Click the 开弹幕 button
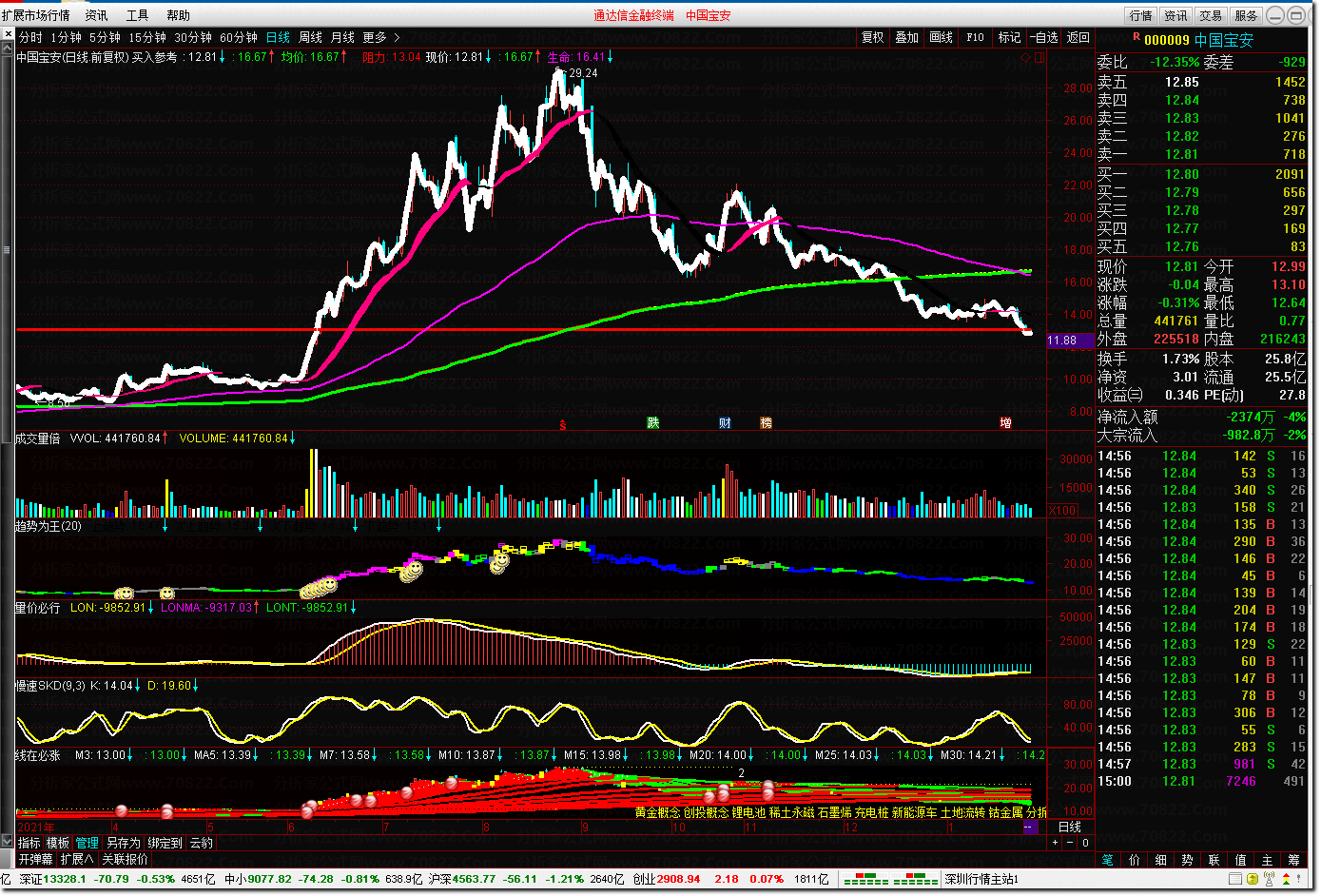 coord(35,859)
